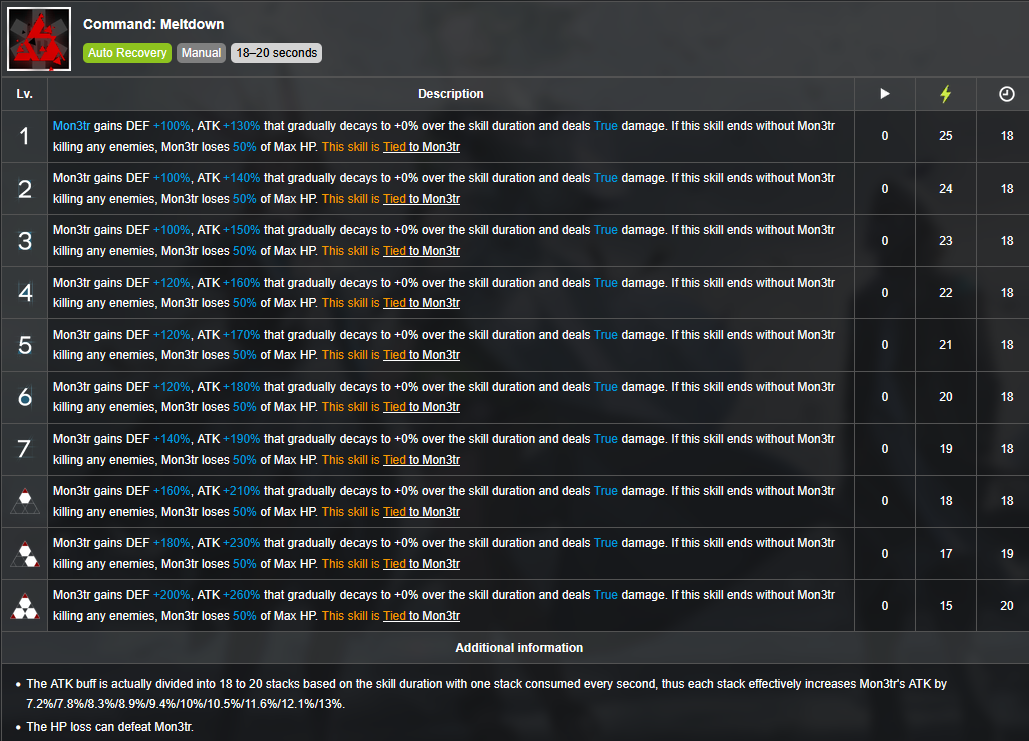Open Tied to Mon3tr link in level 5 row
The width and height of the screenshot is (1029, 741).
pyautogui.click(x=421, y=354)
